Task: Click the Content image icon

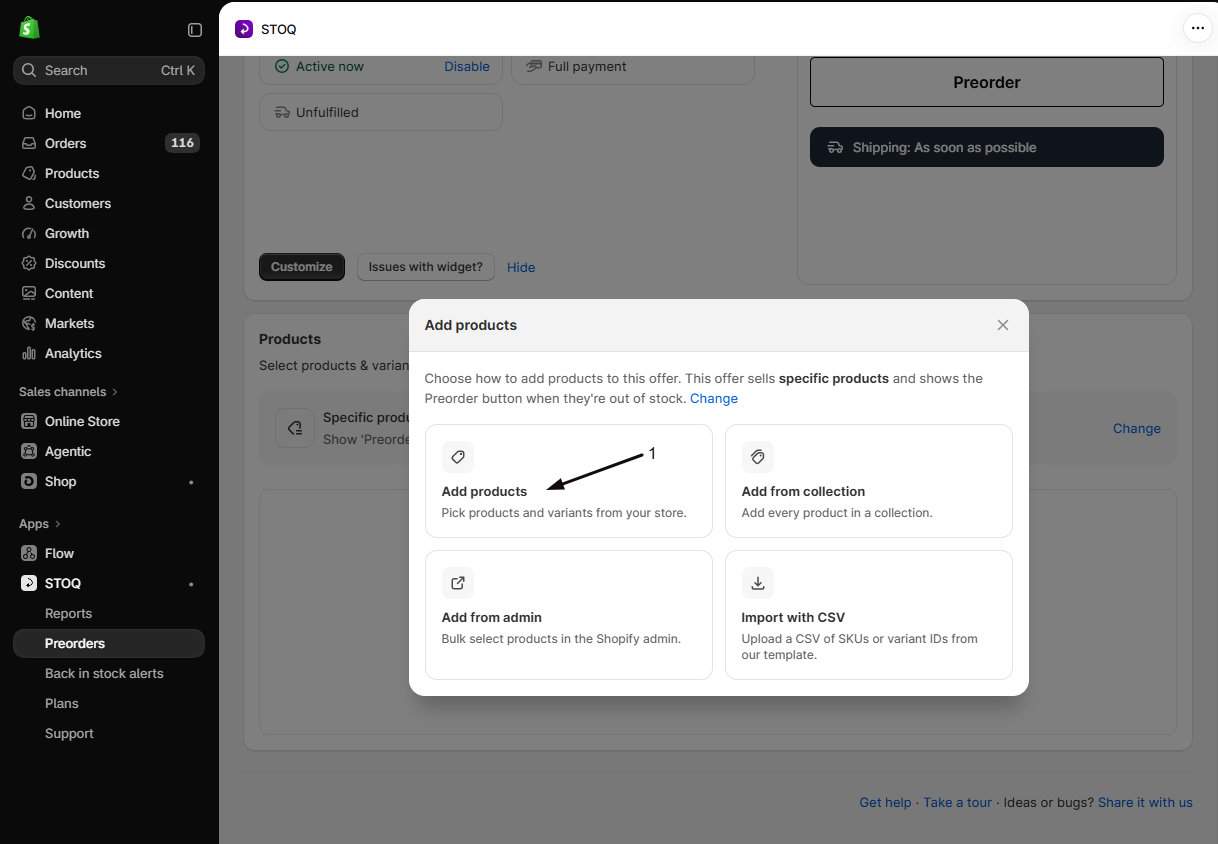Action: point(29,293)
